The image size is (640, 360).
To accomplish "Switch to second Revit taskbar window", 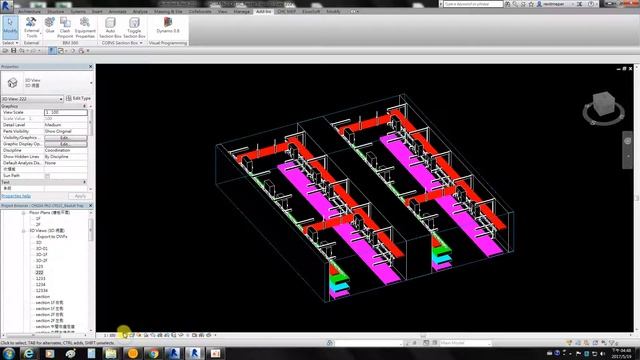I will 194,353.
